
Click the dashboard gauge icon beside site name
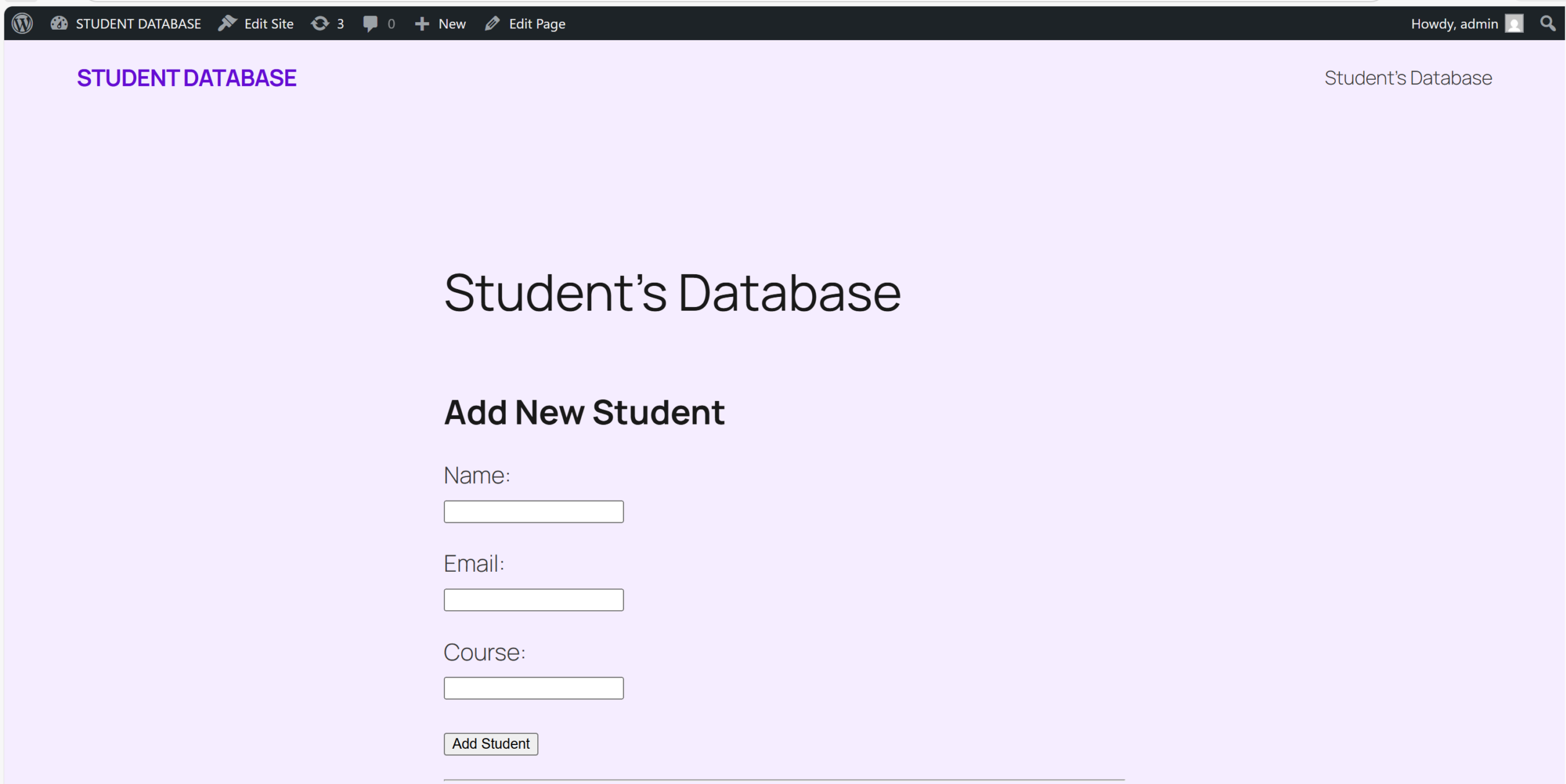[59, 24]
